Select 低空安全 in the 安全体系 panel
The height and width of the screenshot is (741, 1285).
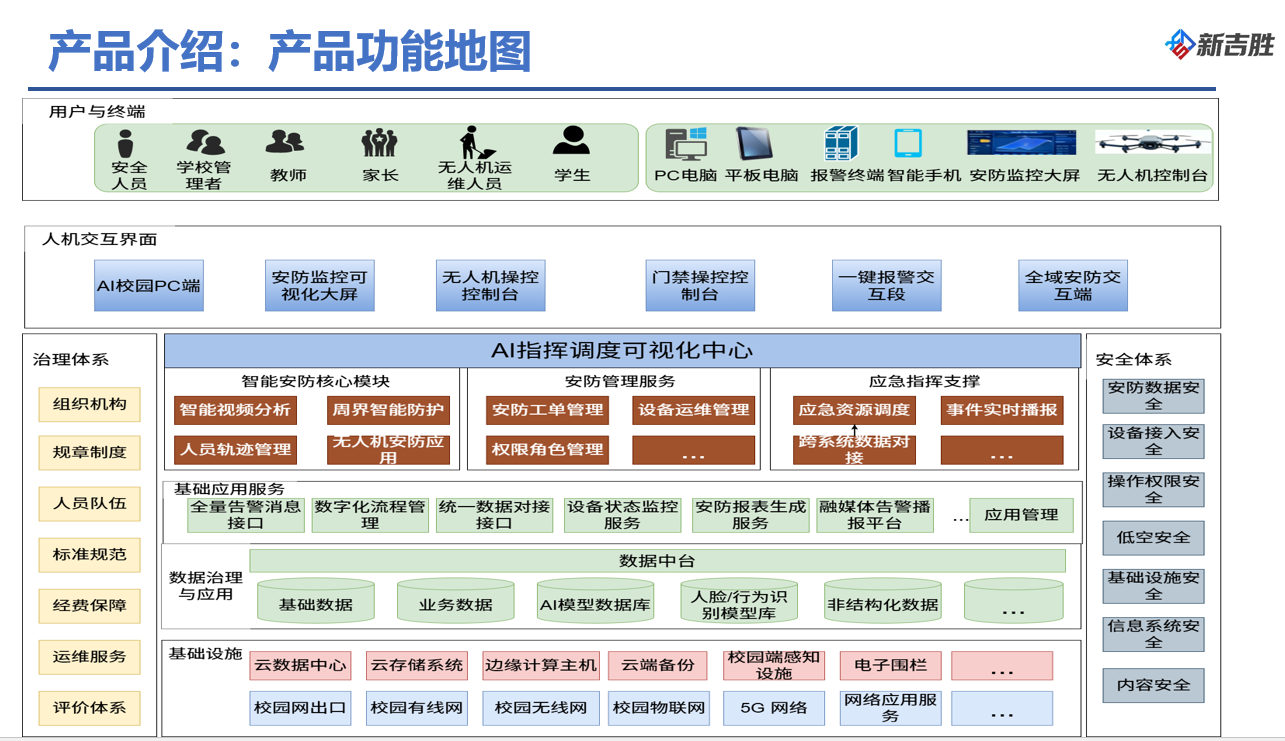(1153, 538)
